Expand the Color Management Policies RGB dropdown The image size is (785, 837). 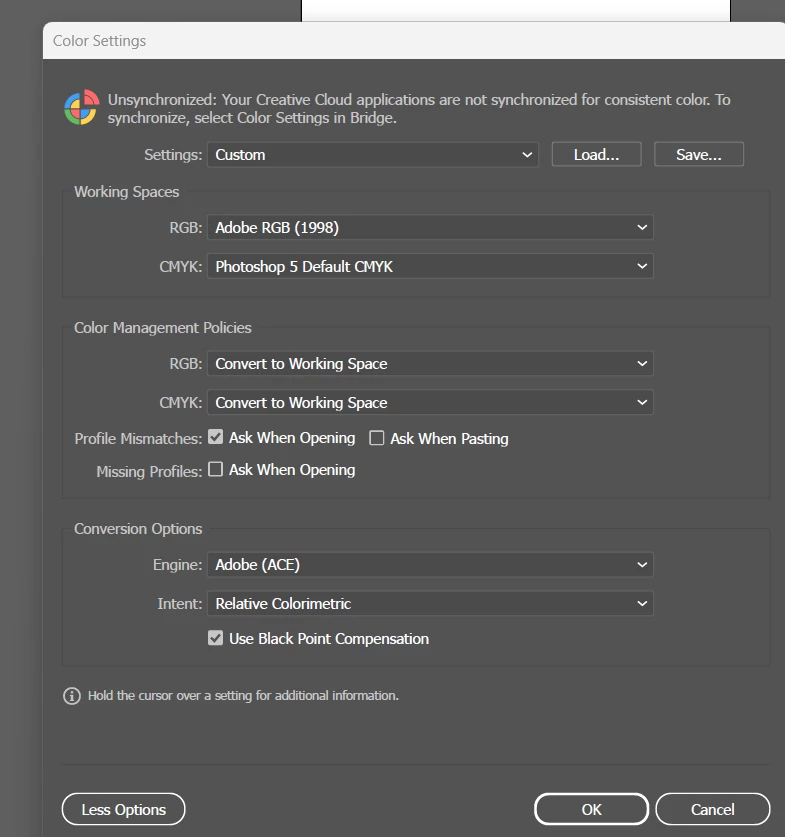coord(430,364)
